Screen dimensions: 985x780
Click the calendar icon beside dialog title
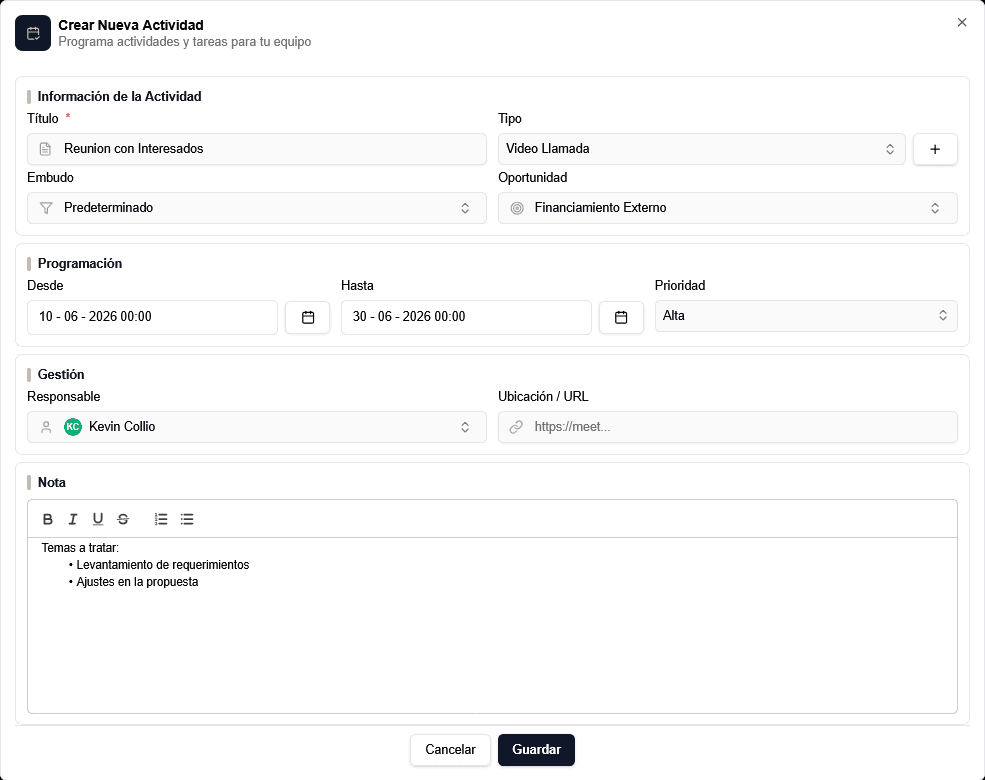[33, 33]
